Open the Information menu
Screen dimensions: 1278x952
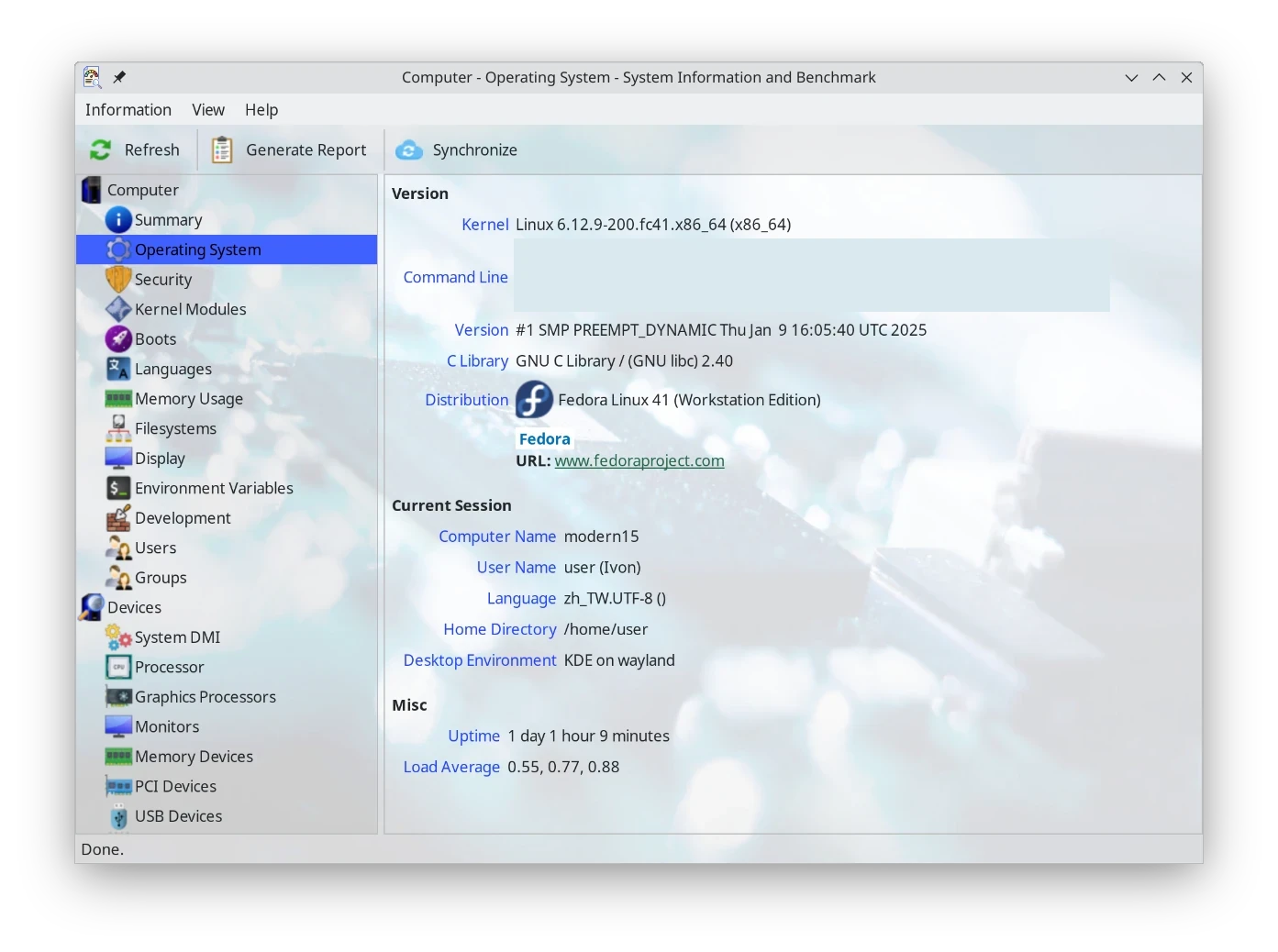(x=128, y=110)
